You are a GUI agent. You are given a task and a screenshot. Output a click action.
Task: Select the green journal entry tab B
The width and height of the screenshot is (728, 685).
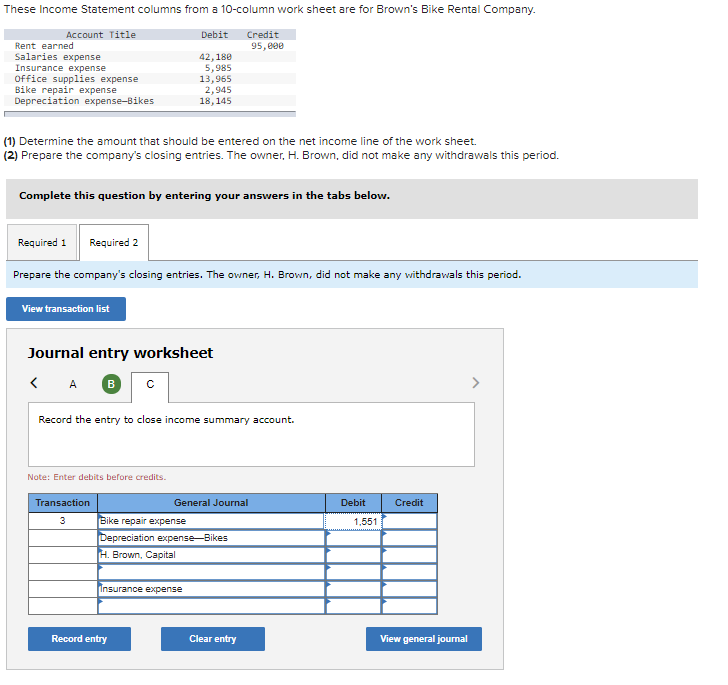click(x=111, y=384)
